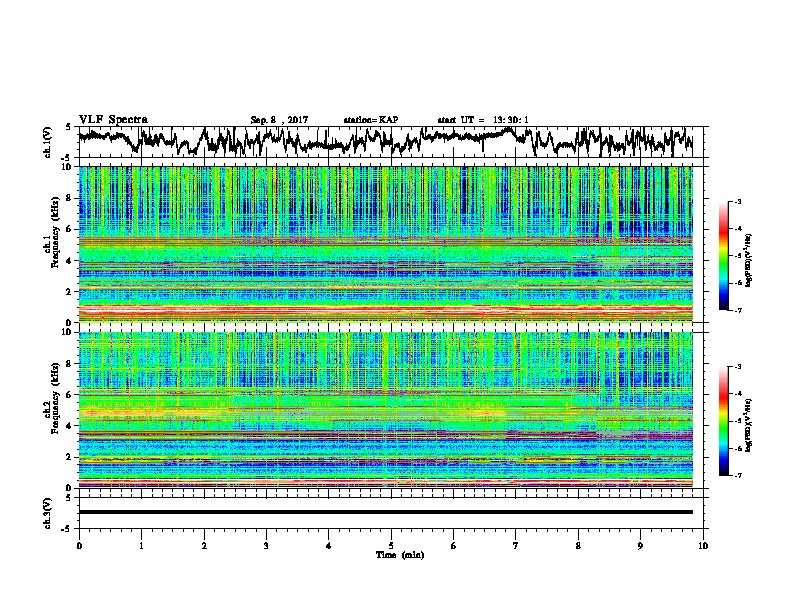Viewport: 792px width, 612px height.
Task: Click the lower ch.2 color scale bar
Action: 723,421
